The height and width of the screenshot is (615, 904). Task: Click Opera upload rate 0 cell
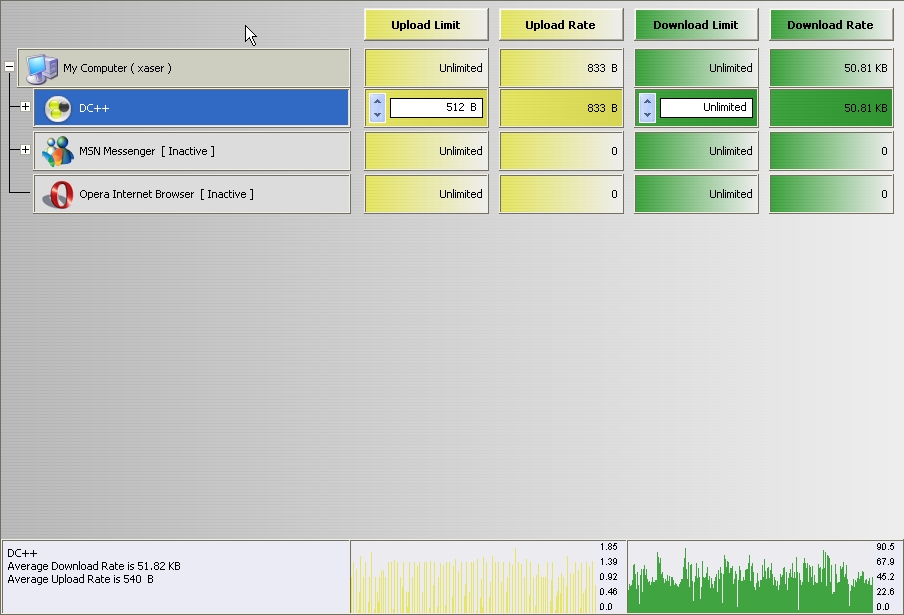561,194
